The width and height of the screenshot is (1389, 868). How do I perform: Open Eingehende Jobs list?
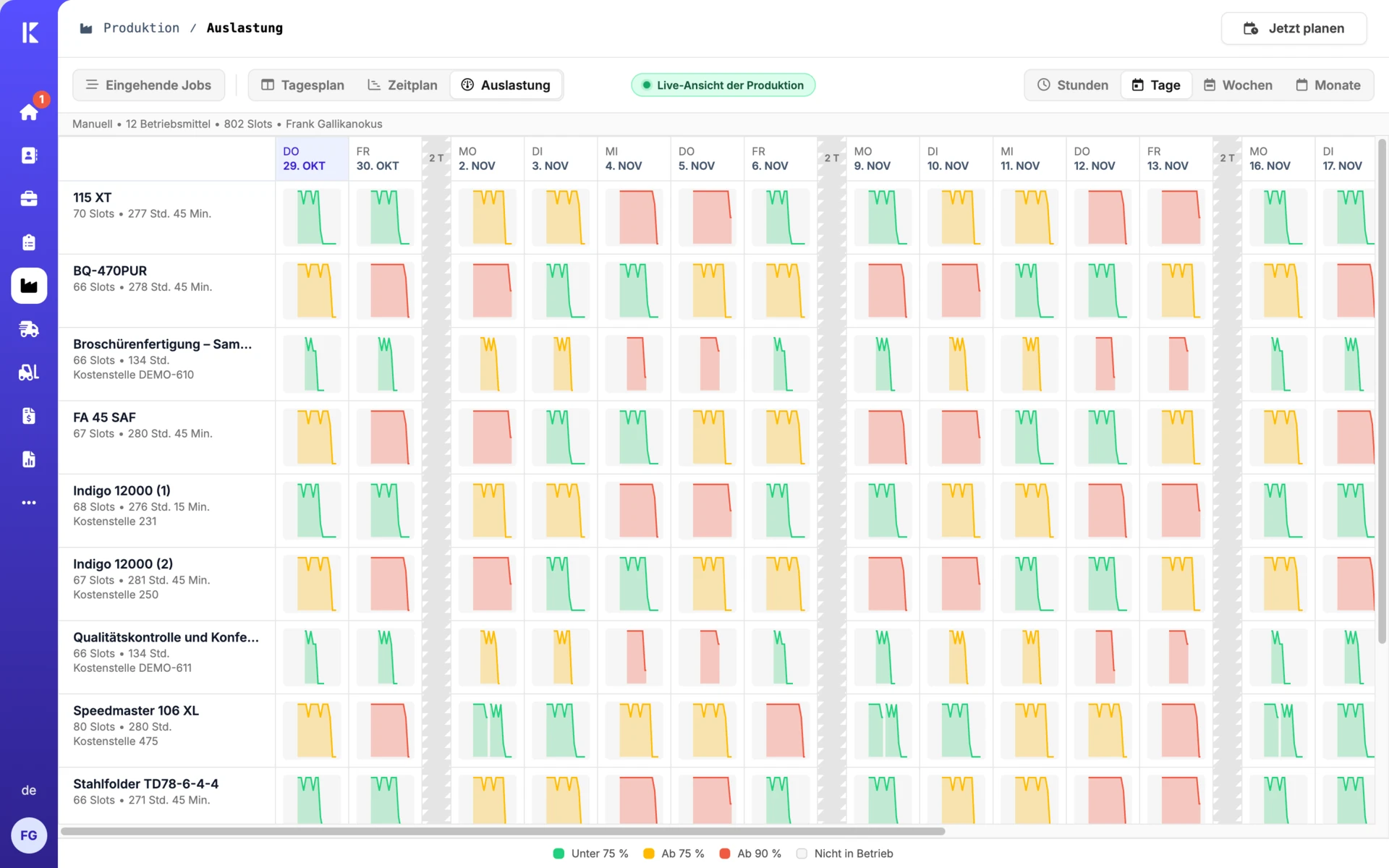pyautogui.click(x=148, y=85)
